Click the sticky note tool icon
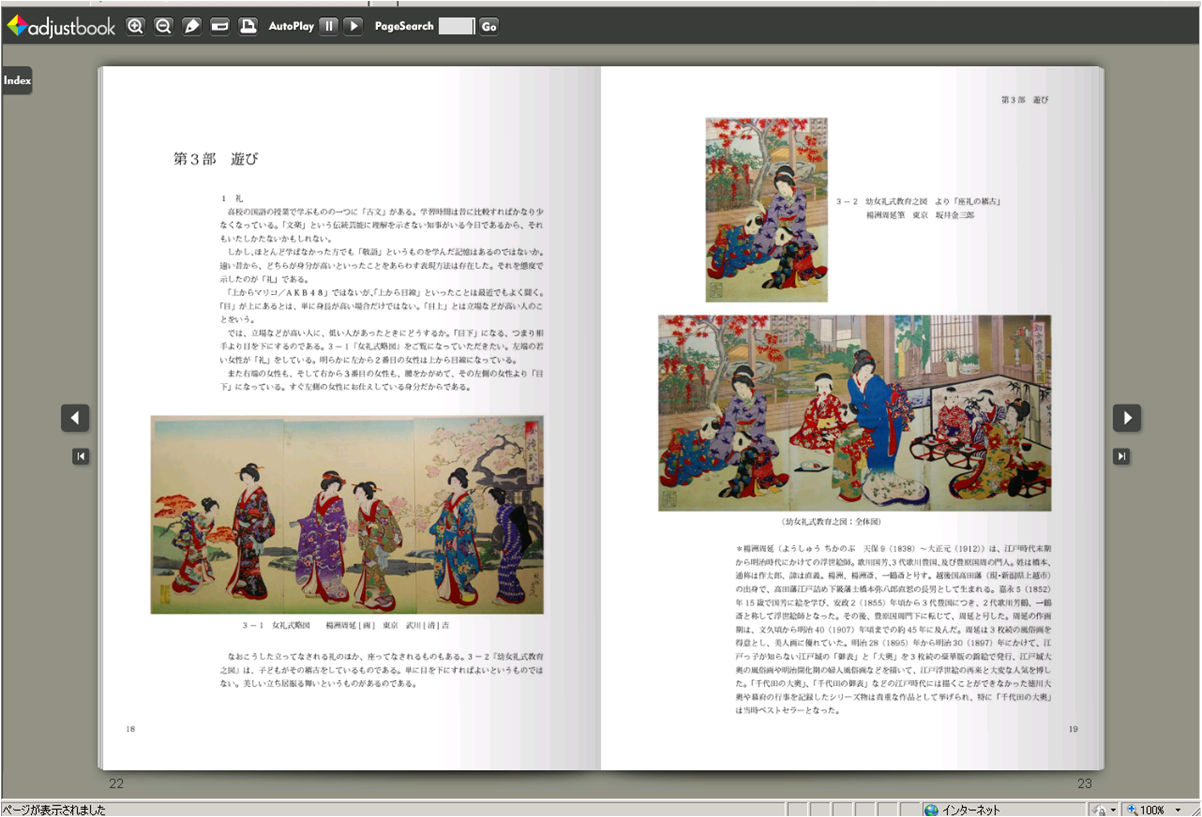Viewport: 1202px width, 817px height. pyautogui.click(x=220, y=26)
